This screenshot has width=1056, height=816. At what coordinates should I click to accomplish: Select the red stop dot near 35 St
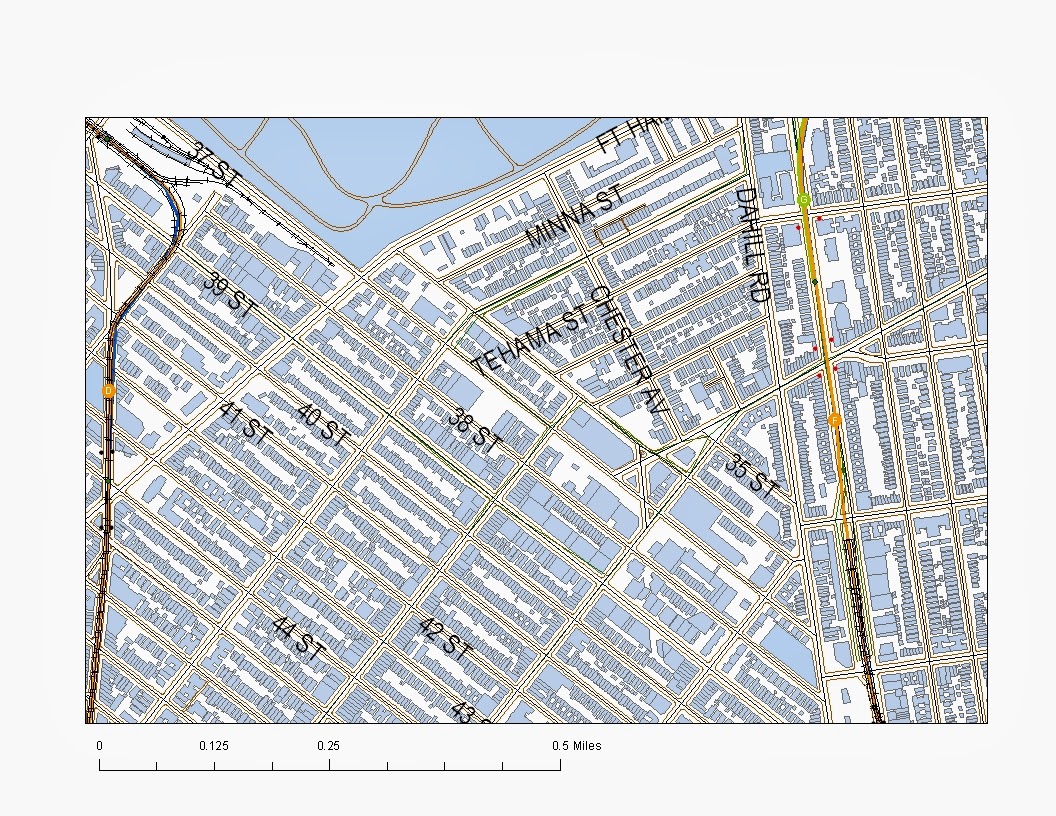click(x=834, y=367)
